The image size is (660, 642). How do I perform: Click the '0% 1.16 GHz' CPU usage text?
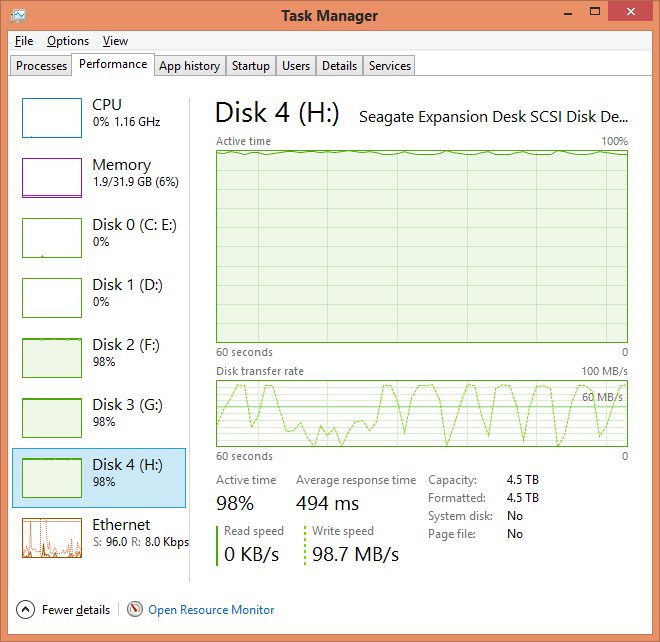click(x=126, y=122)
